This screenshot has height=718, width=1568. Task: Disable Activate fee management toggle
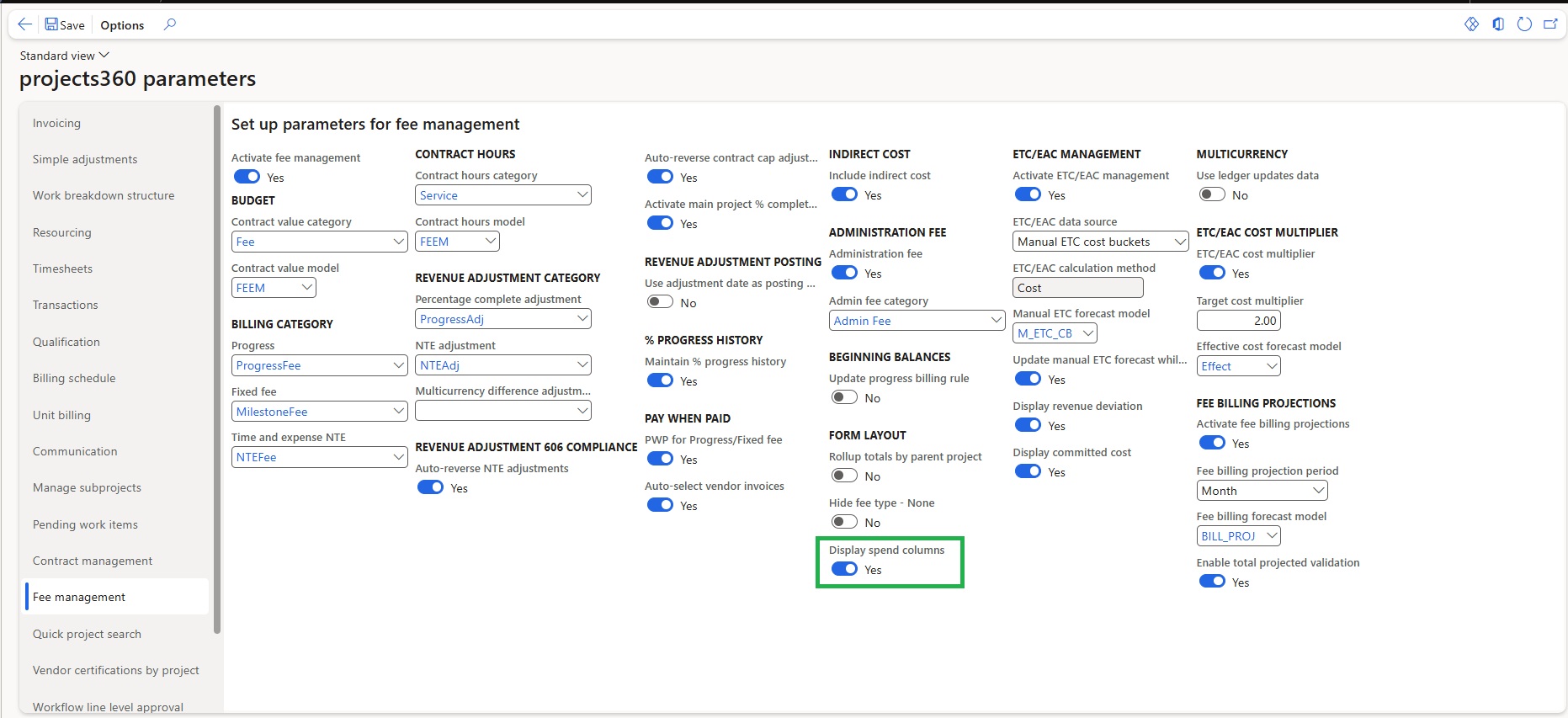247,177
